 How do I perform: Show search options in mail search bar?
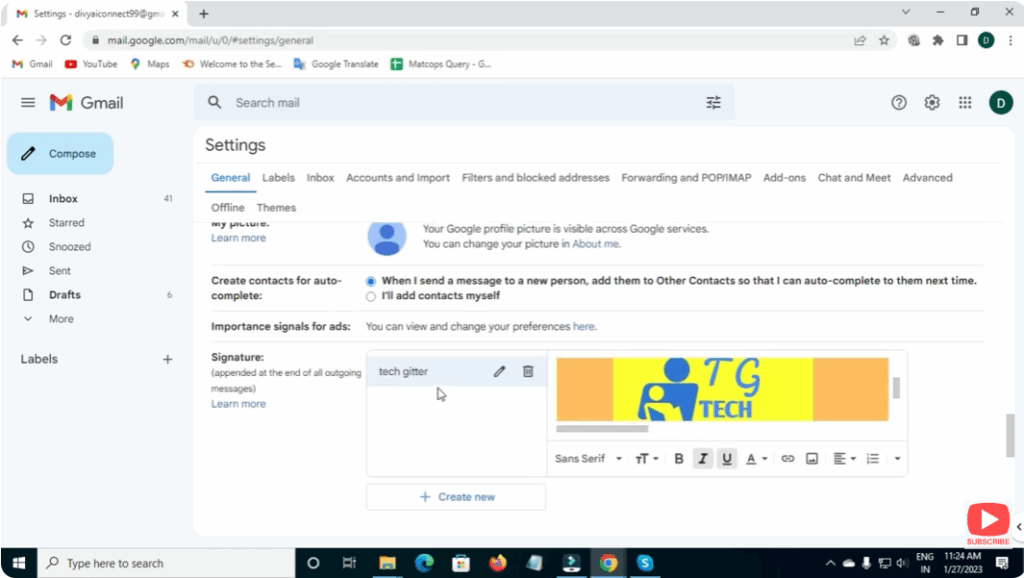(x=713, y=103)
